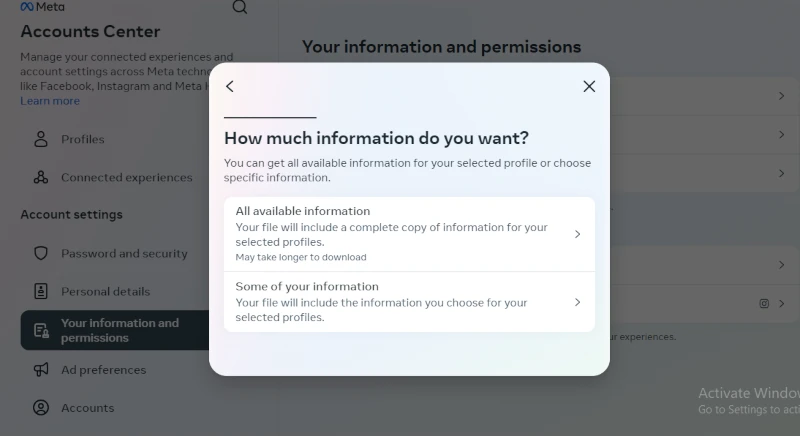
Task: Click the top background row chevron
Action: click(782, 96)
